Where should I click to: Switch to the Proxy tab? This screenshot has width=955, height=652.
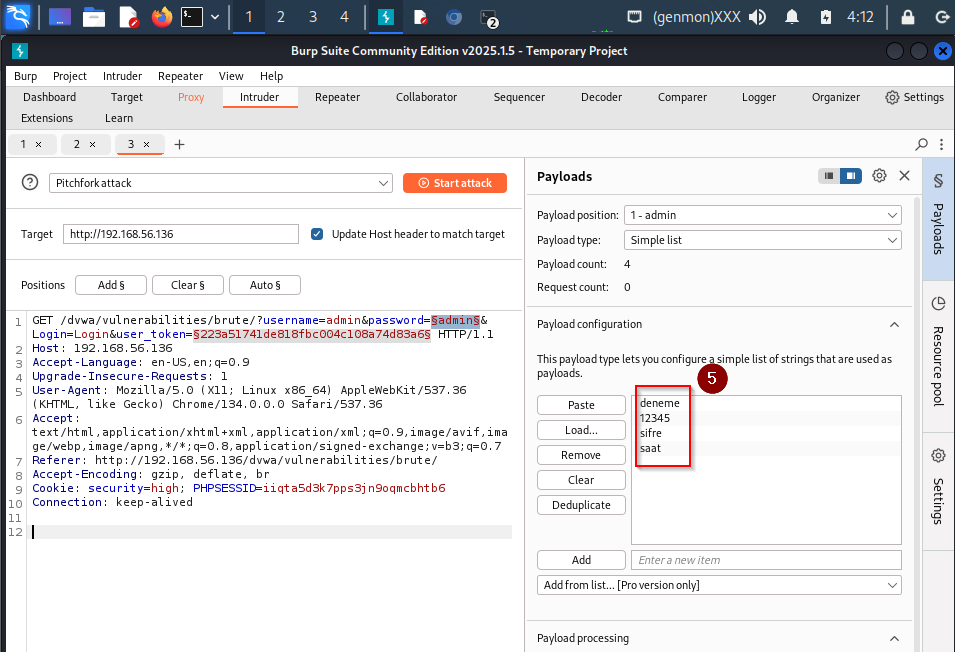[x=191, y=97]
